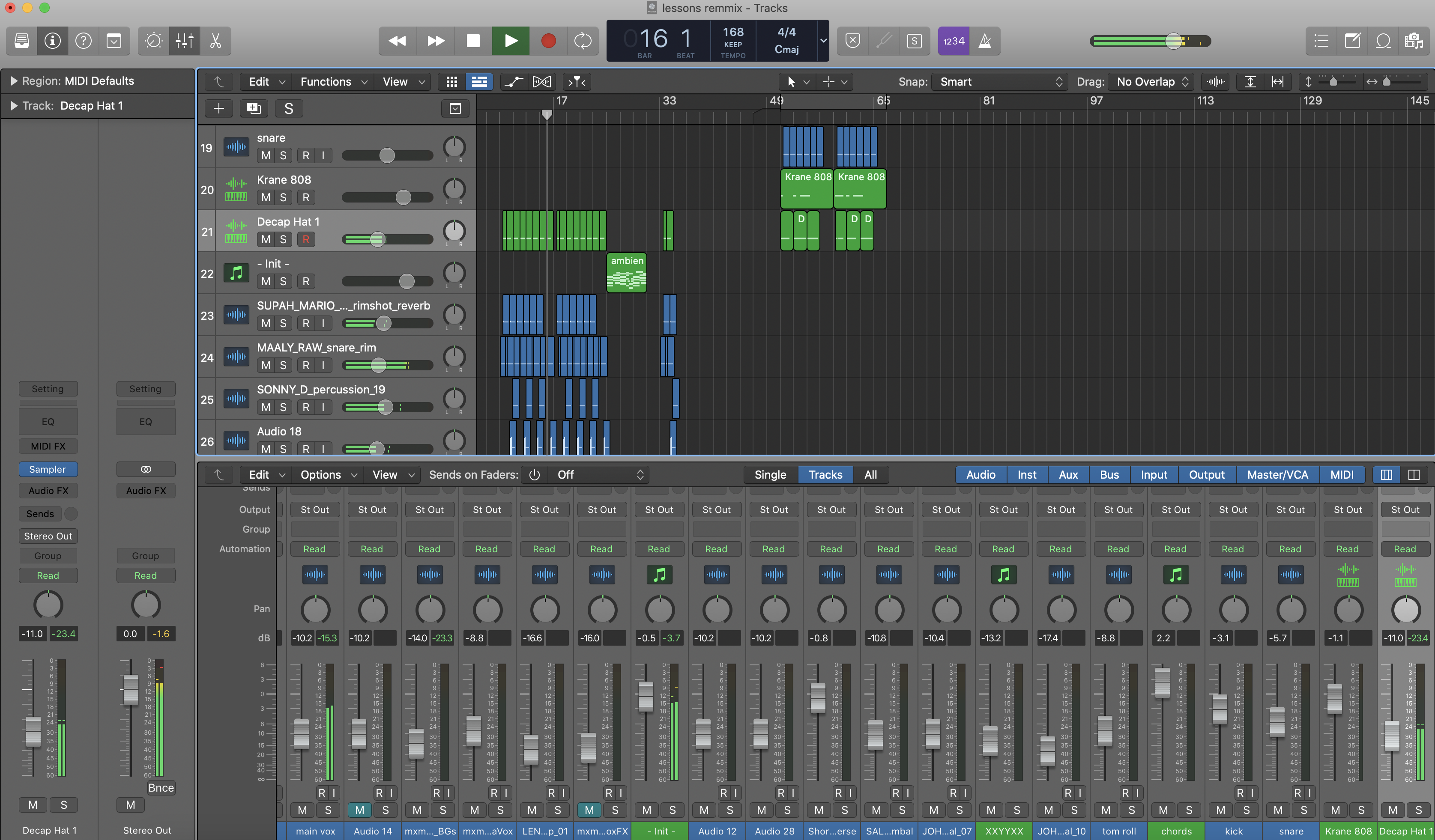
Task: Open the Loop Browser button
Action: tap(1383, 40)
